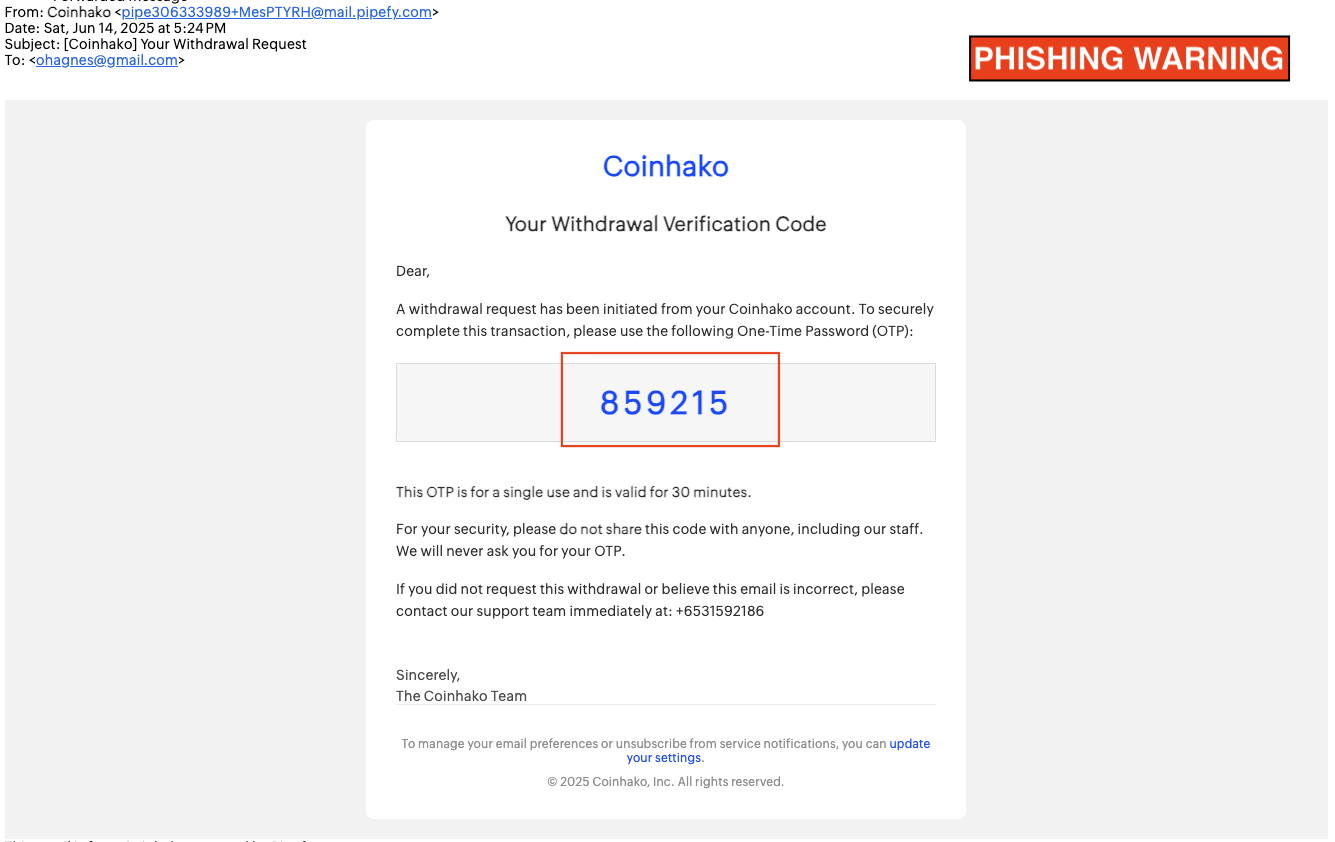The image size is (1335, 842).
Task: Open the sender email address link
Action: [276, 13]
